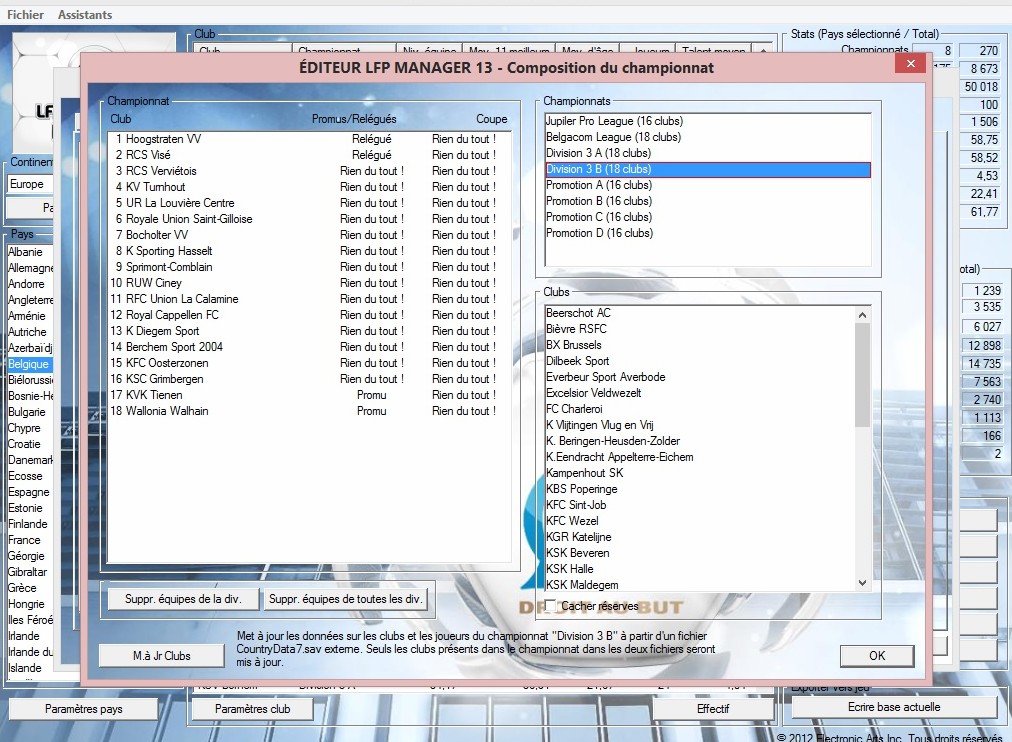The image size is (1012, 742).
Task: Select KSK Maldegem in Clubs list
Action: (x=700, y=585)
